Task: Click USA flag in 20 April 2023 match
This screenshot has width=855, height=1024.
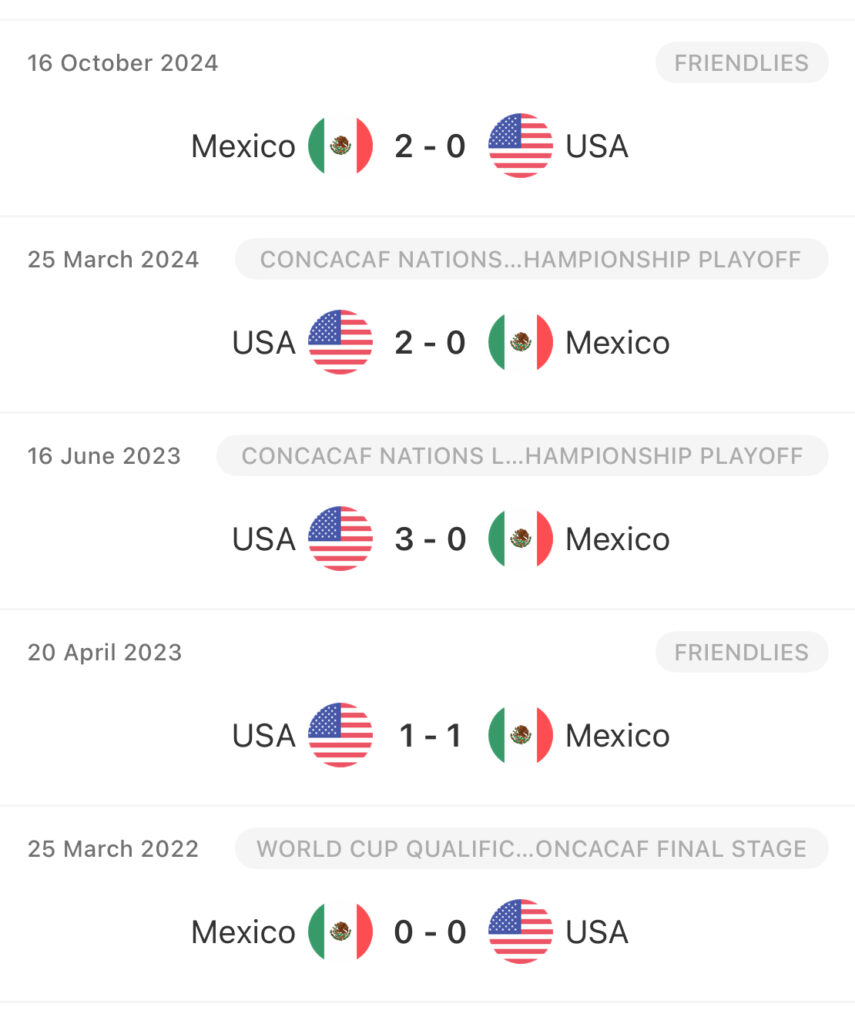Action: tap(340, 735)
